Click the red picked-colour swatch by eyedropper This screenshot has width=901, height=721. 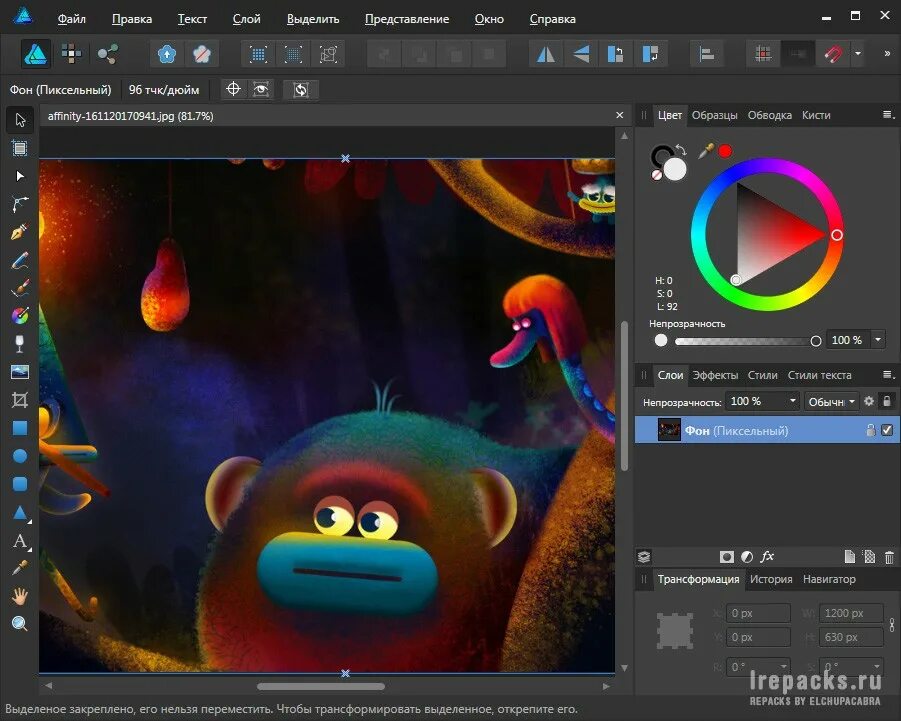[x=725, y=151]
